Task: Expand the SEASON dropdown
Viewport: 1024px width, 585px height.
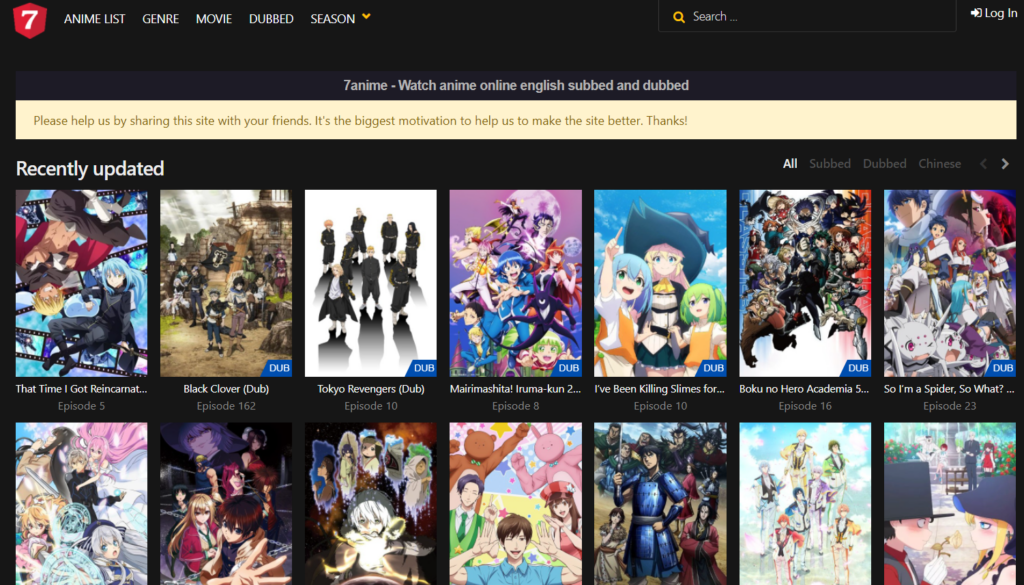Action: [340, 18]
